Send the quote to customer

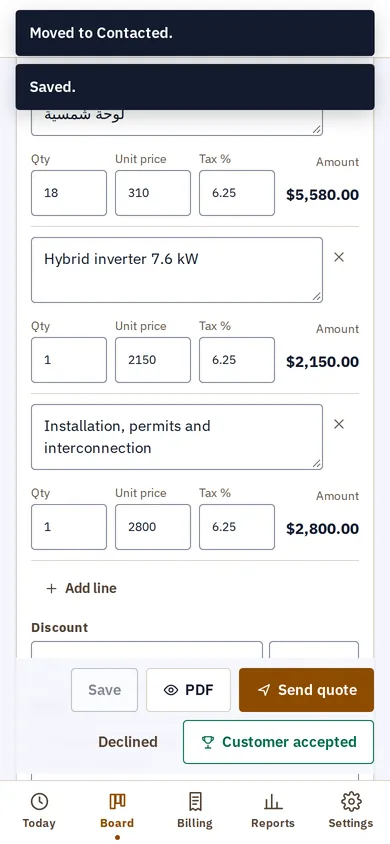pyautogui.click(x=306, y=690)
